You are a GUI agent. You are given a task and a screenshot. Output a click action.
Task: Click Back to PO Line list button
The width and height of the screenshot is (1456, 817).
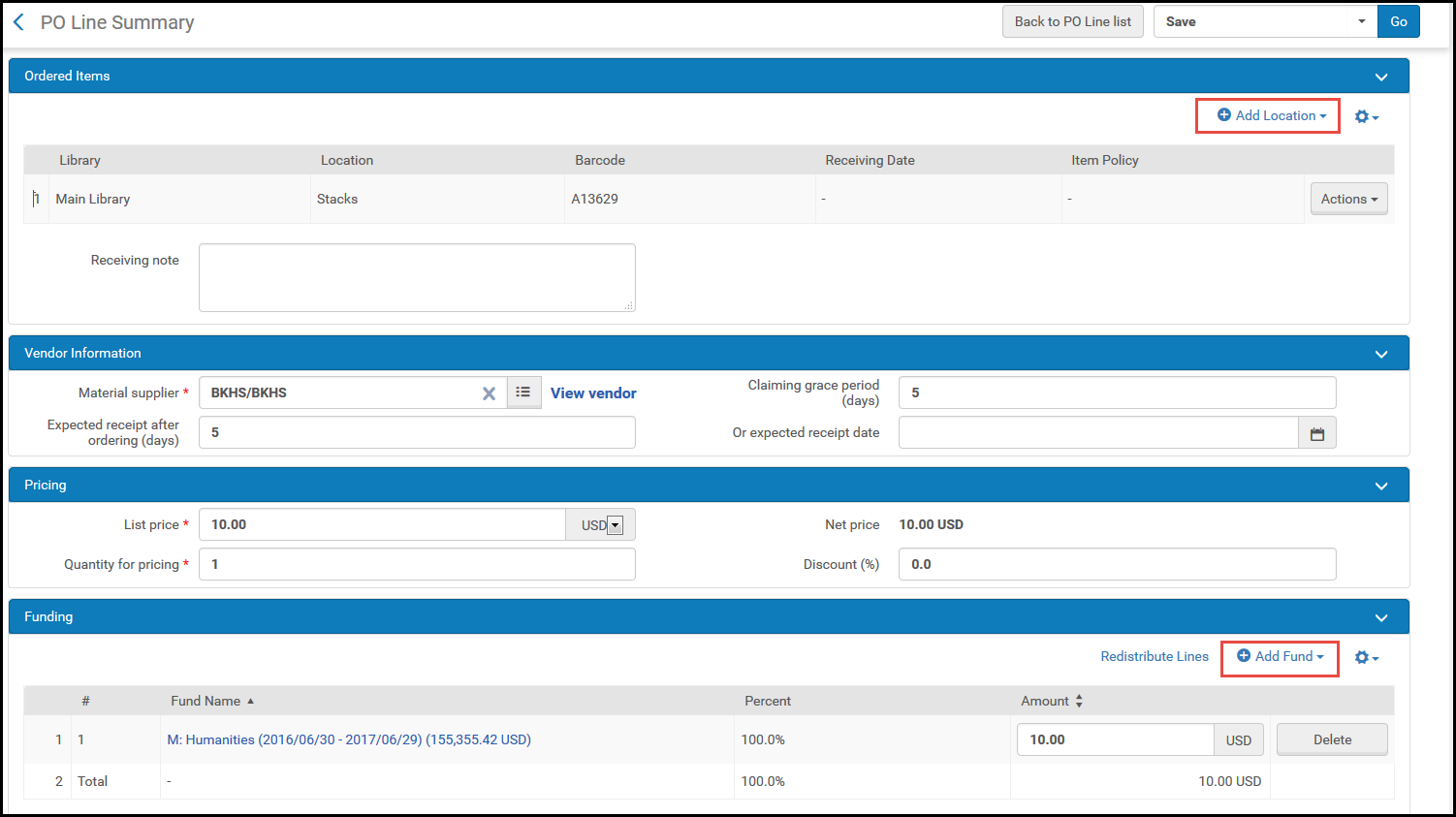[x=1073, y=21]
